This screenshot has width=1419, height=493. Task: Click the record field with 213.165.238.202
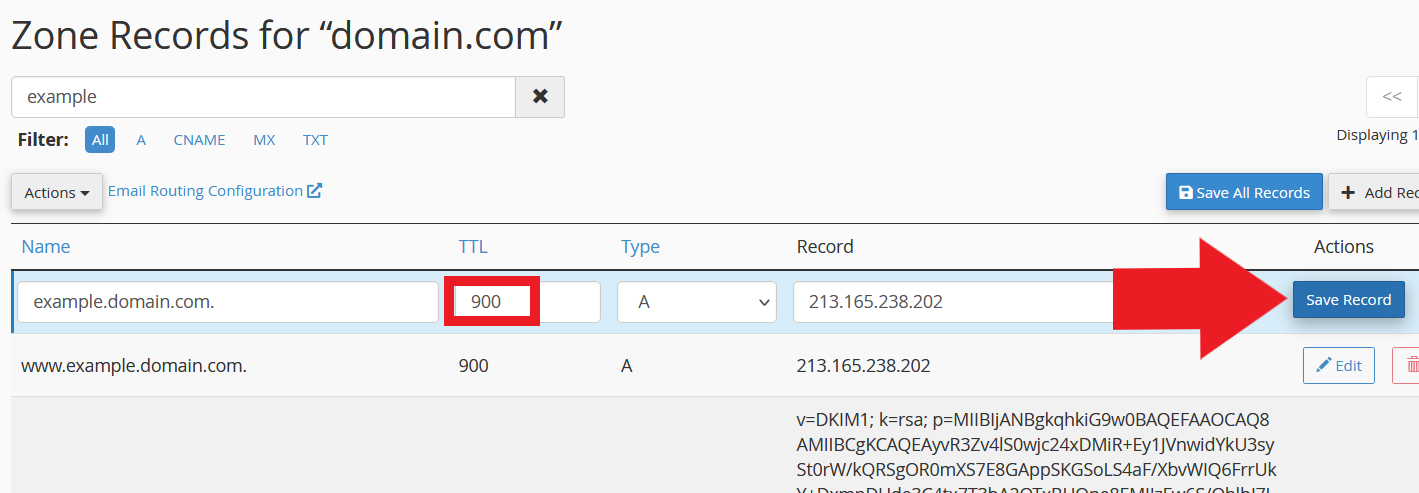coord(955,301)
